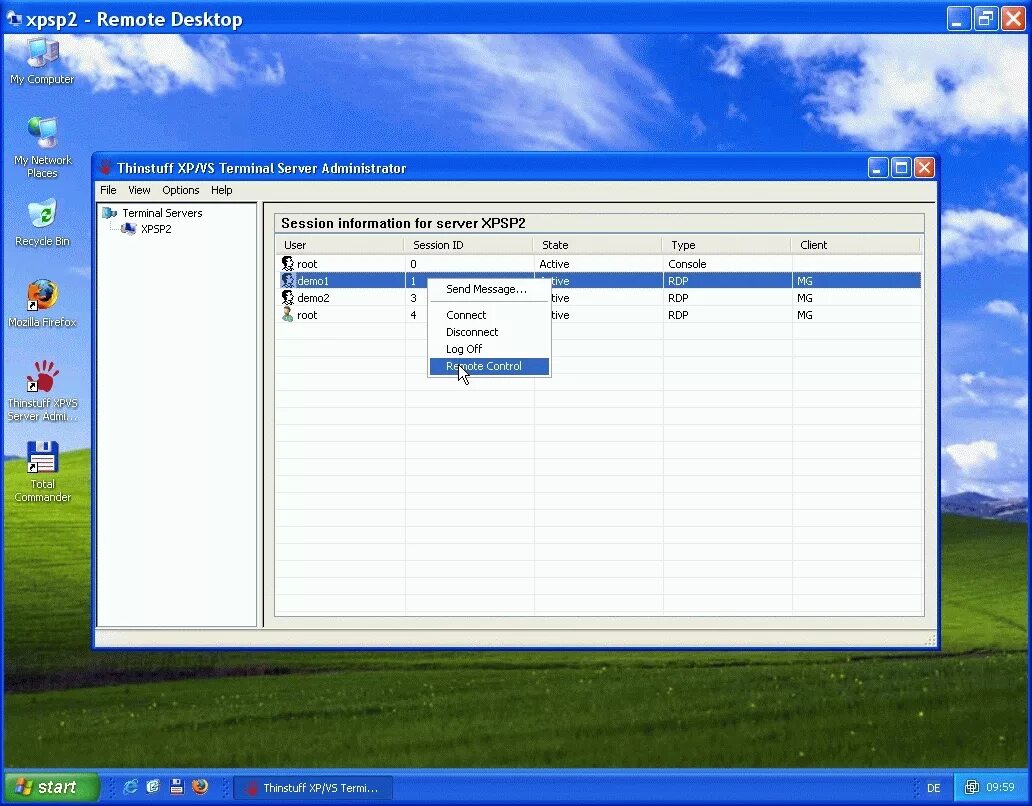Open My Network Places desktop icon

pos(42,147)
